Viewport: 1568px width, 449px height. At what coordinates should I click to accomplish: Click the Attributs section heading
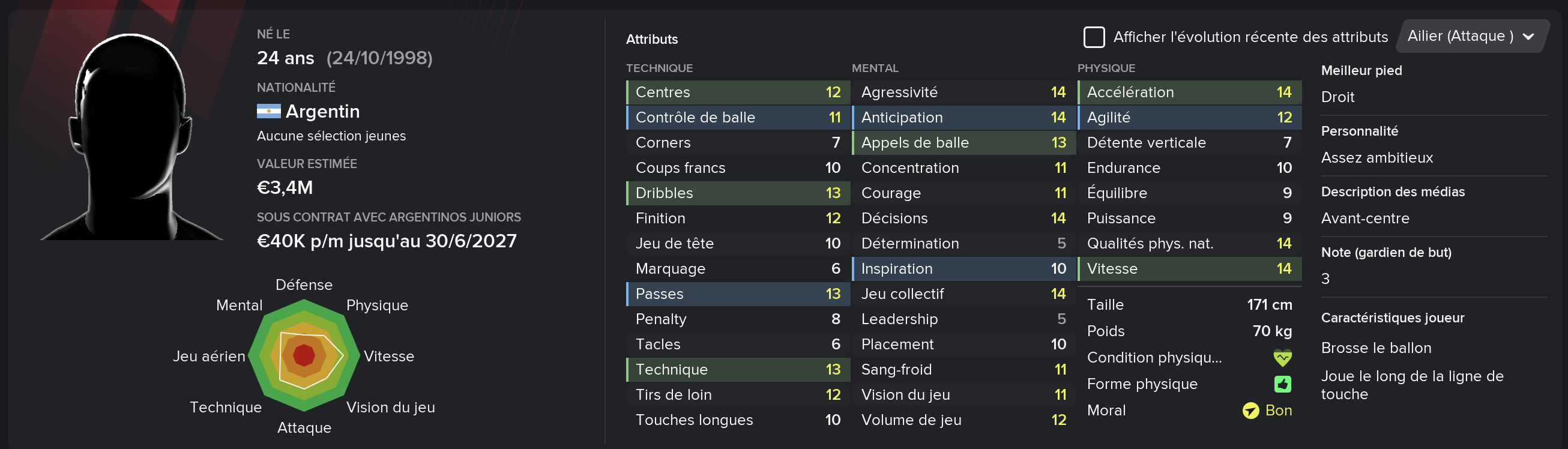[x=651, y=40]
